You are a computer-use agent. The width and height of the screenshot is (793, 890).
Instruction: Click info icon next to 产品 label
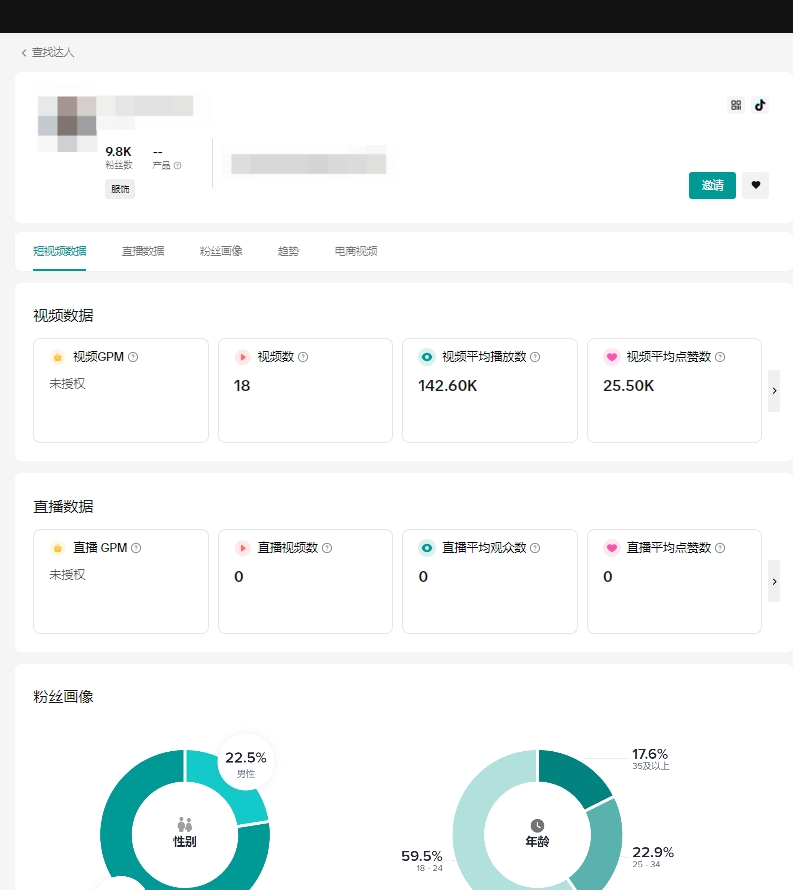coord(177,165)
